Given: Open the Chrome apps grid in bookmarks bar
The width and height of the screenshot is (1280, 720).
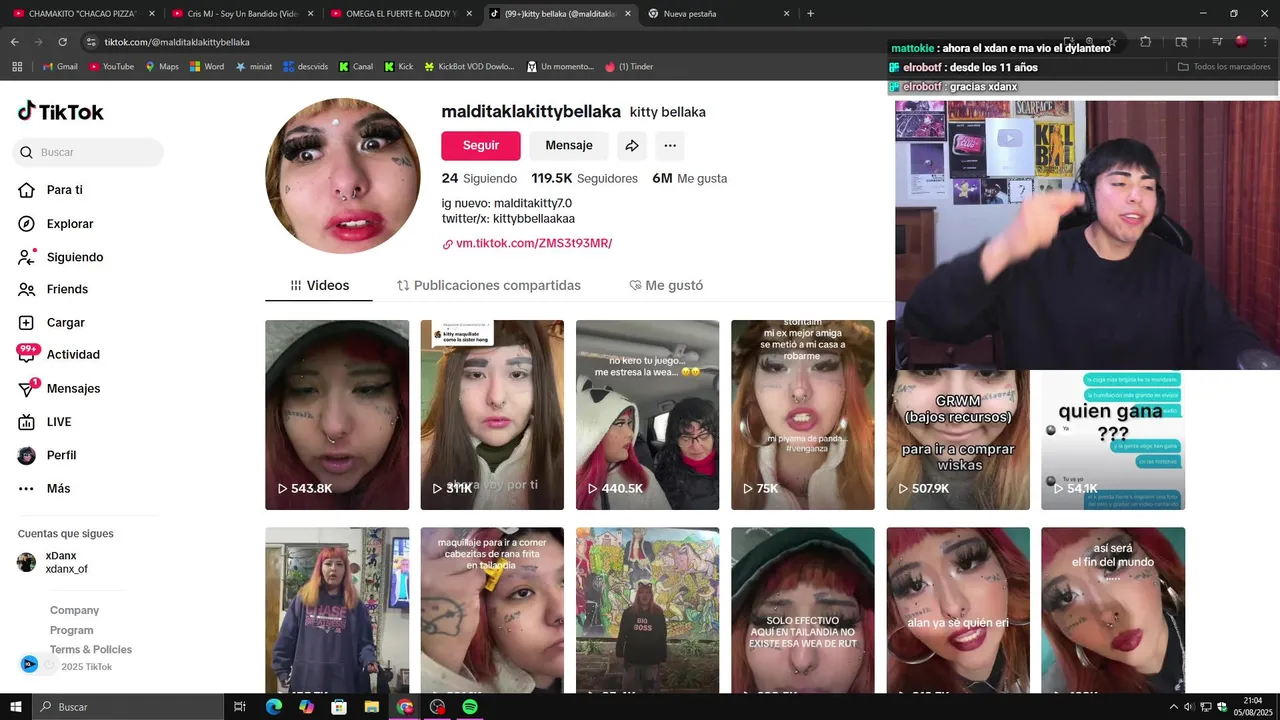Looking at the screenshot, I should (x=17, y=67).
